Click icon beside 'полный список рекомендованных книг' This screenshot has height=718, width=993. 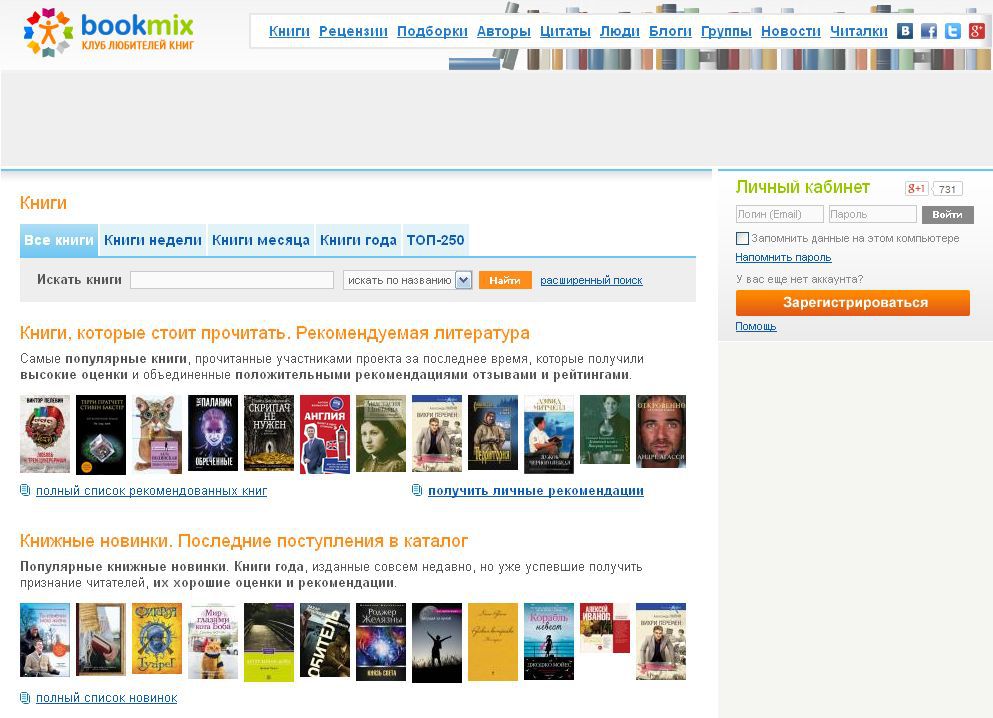pos(25,490)
